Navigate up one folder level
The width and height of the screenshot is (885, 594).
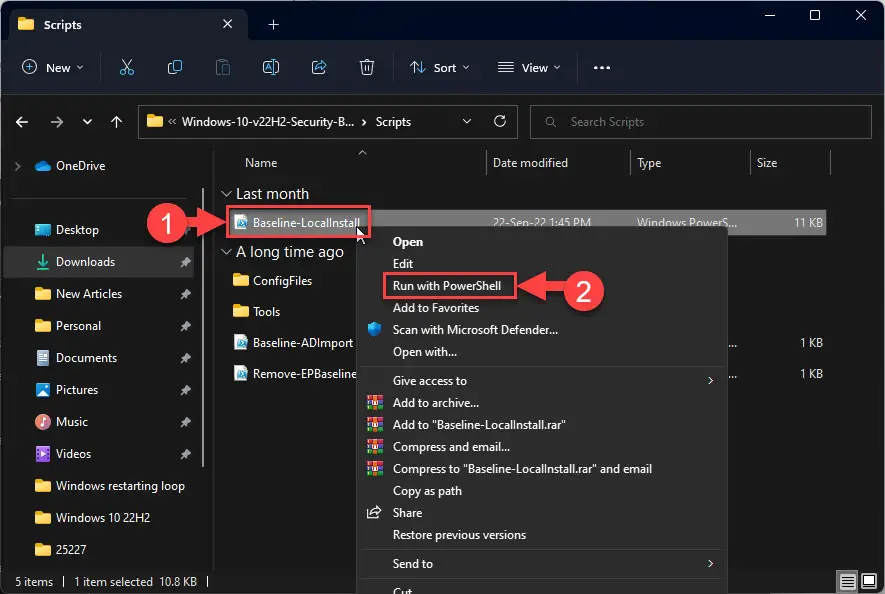point(115,121)
